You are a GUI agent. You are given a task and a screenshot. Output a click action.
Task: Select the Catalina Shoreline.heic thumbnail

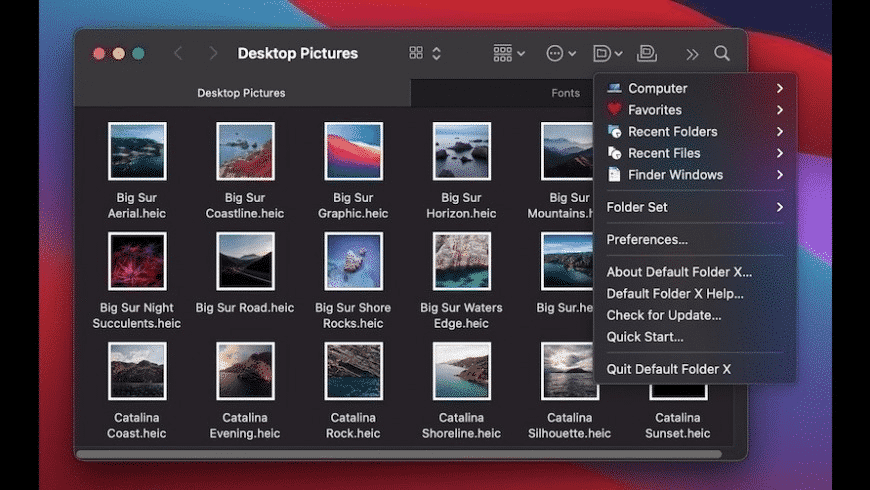(462, 371)
